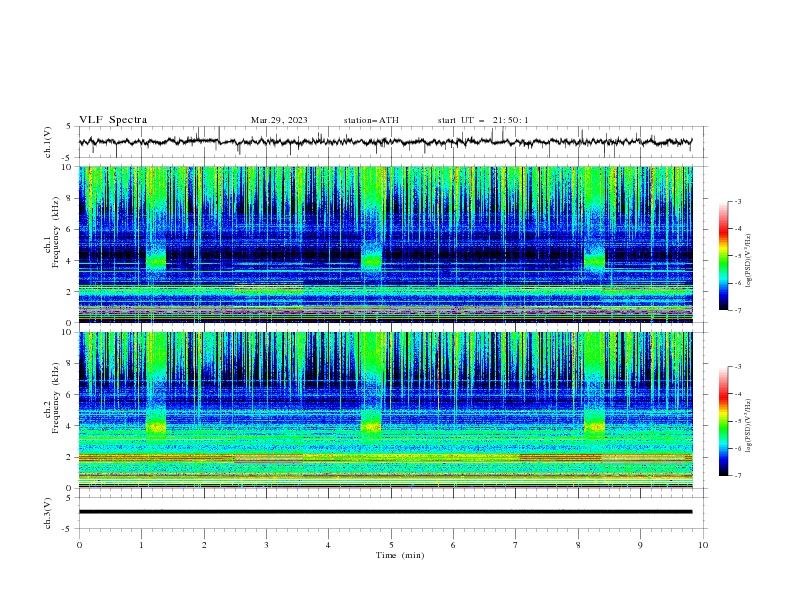The width and height of the screenshot is (792, 612).
Task: Click the time axis tick label '10'
Action: pyautogui.click(x=703, y=545)
